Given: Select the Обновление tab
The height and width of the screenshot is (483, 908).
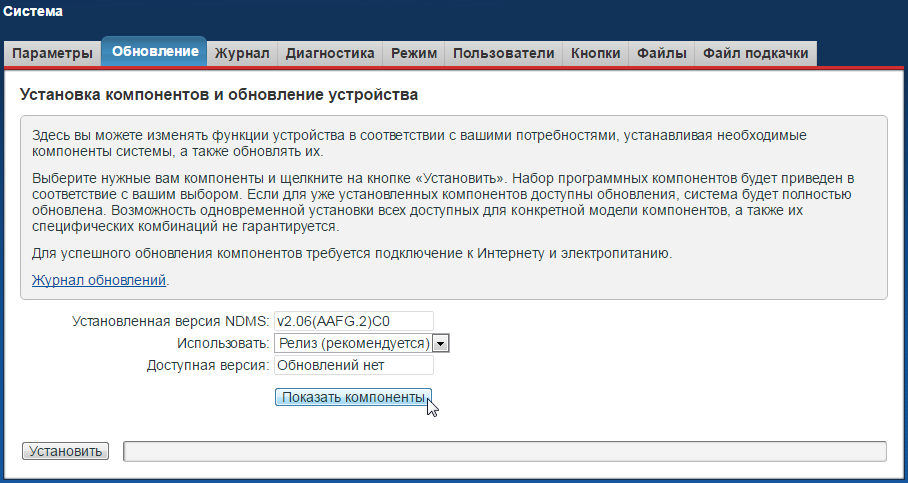Looking at the screenshot, I should [x=154, y=52].
